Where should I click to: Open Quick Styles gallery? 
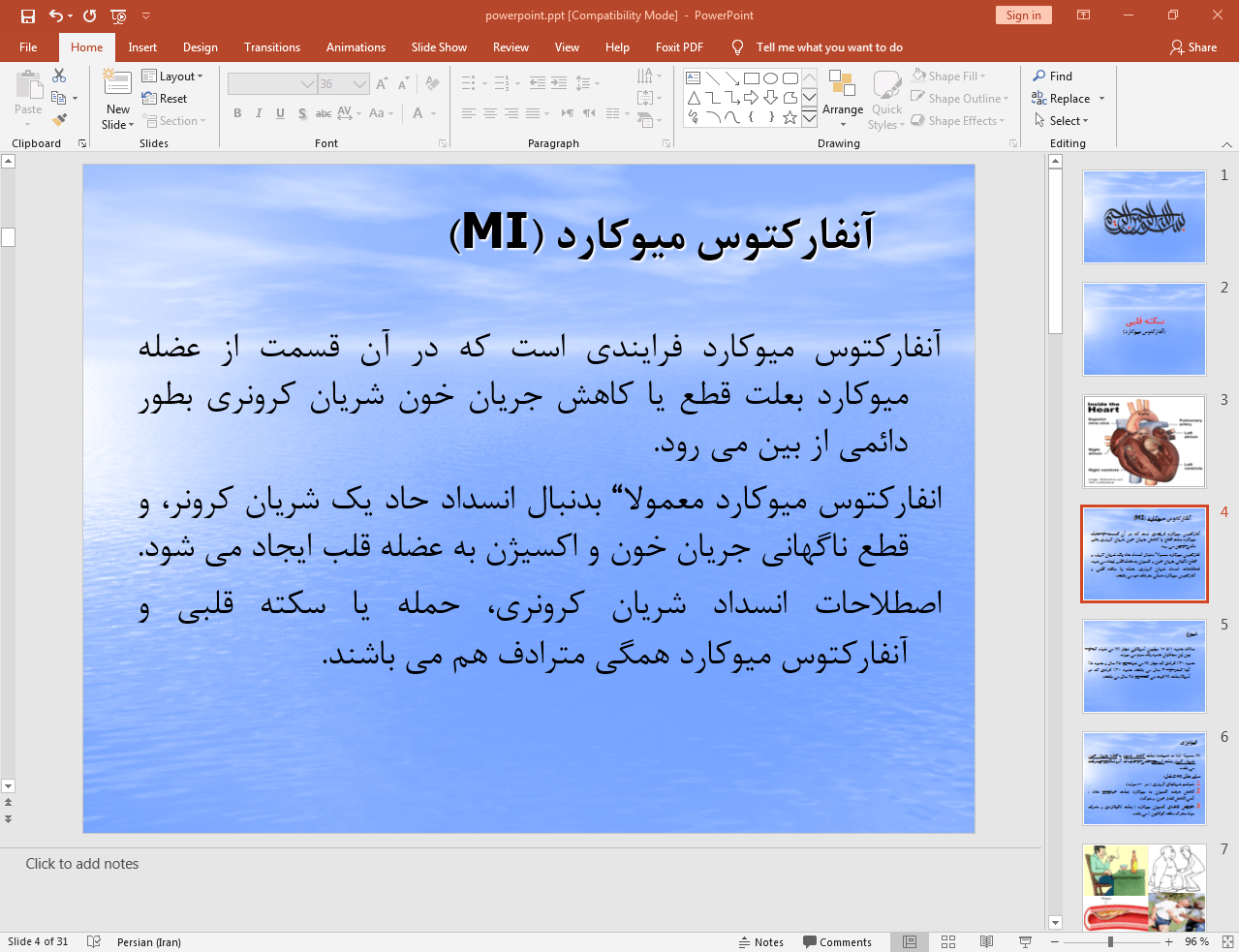tap(886, 99)
